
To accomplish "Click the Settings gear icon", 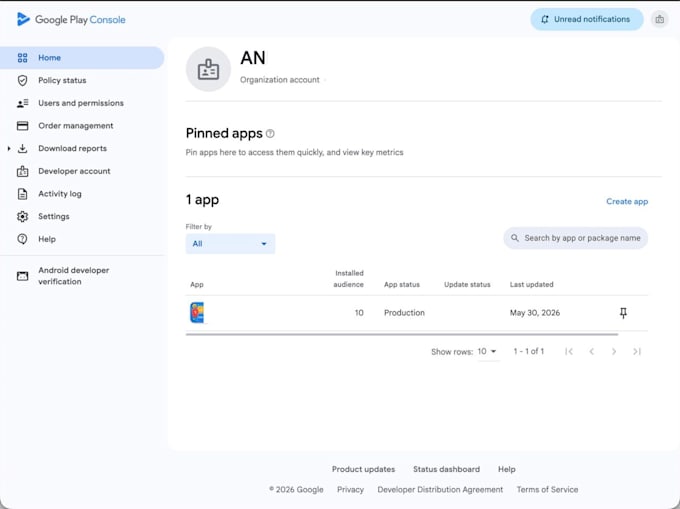I will (x=23, y=216).
